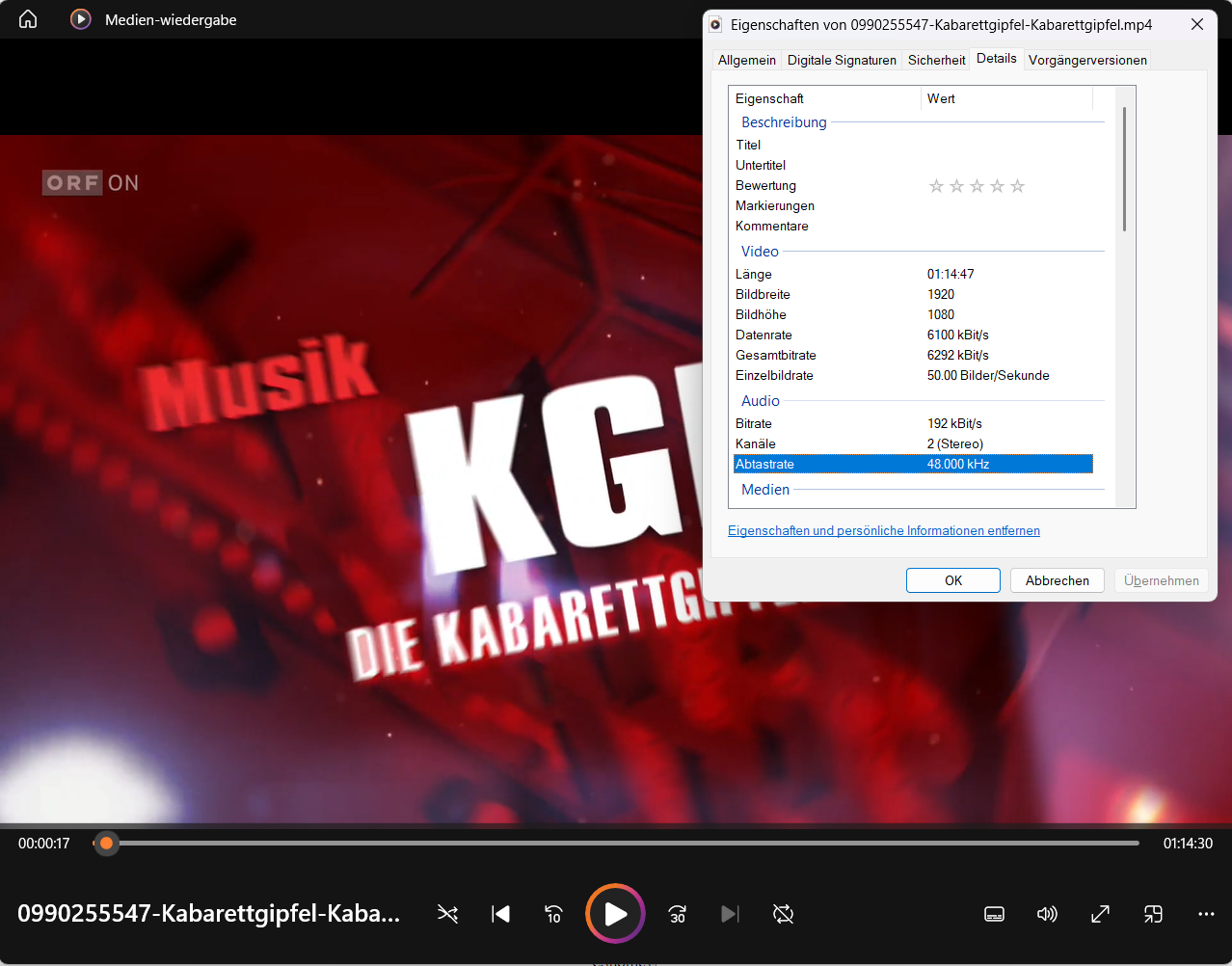Start playback with the play button
The image size is (1232, 966).
pos(615,914)
